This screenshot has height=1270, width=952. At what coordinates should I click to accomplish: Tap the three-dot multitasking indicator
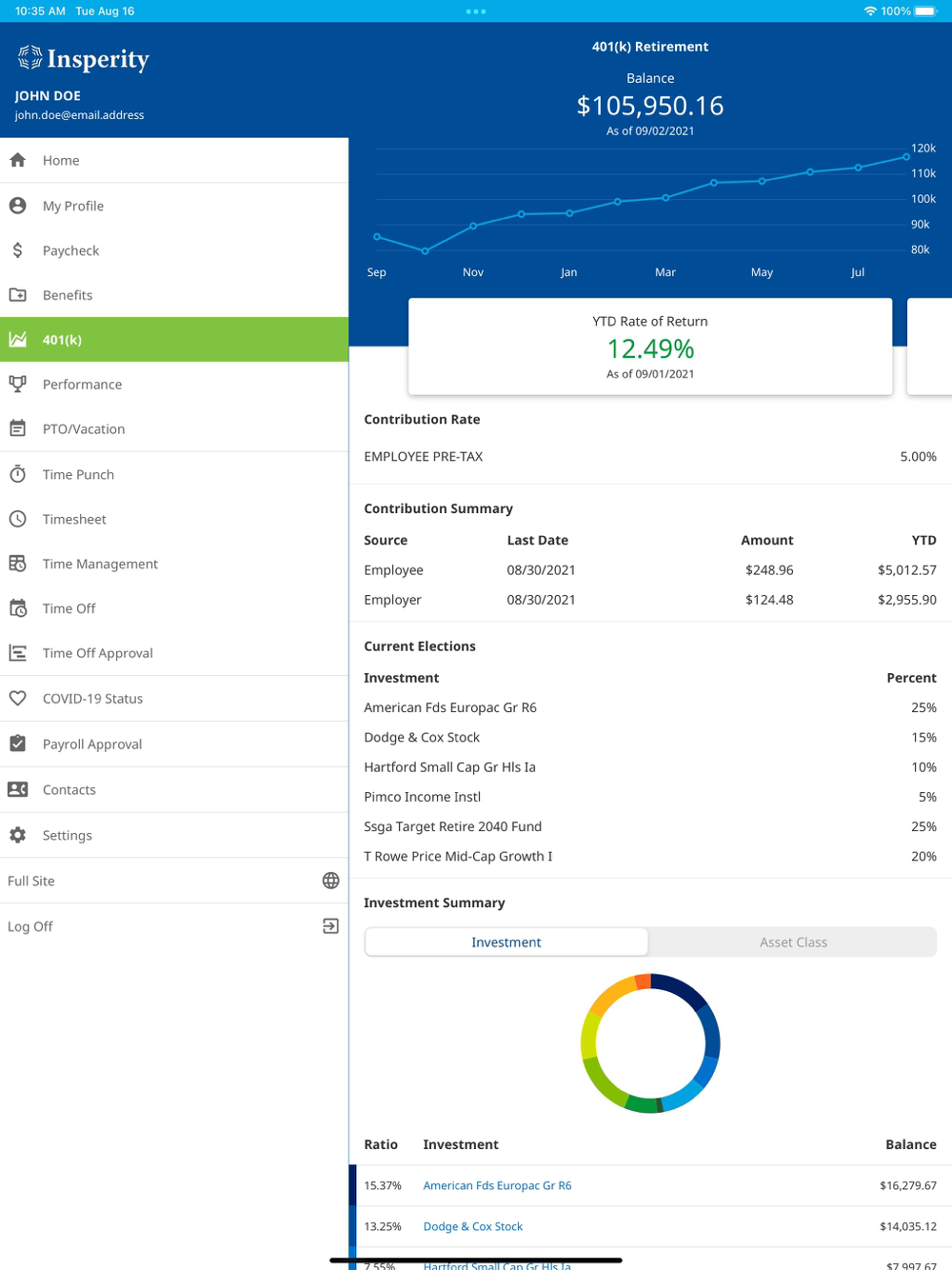[476, 11]
